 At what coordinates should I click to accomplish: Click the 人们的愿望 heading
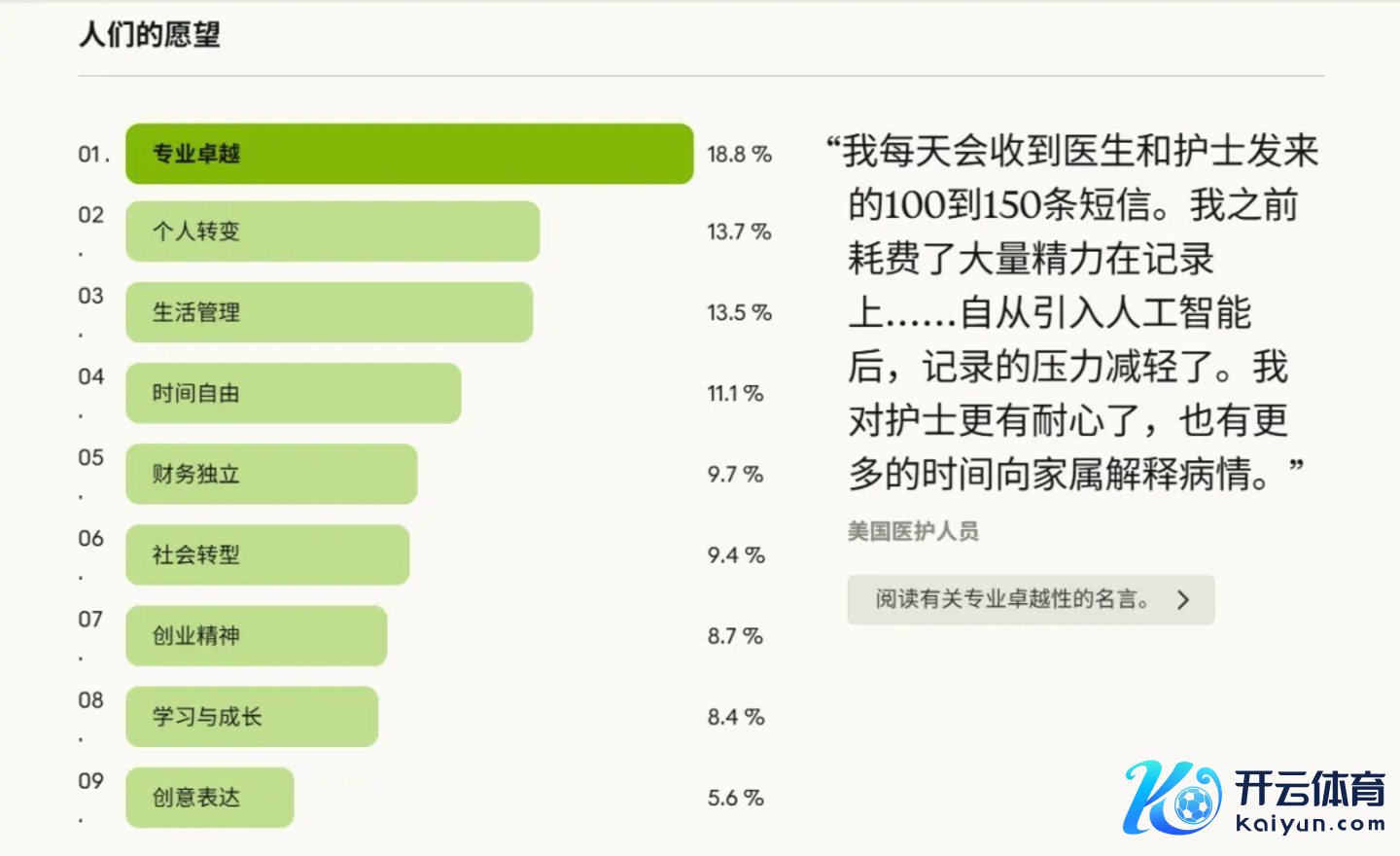[150, 35]
